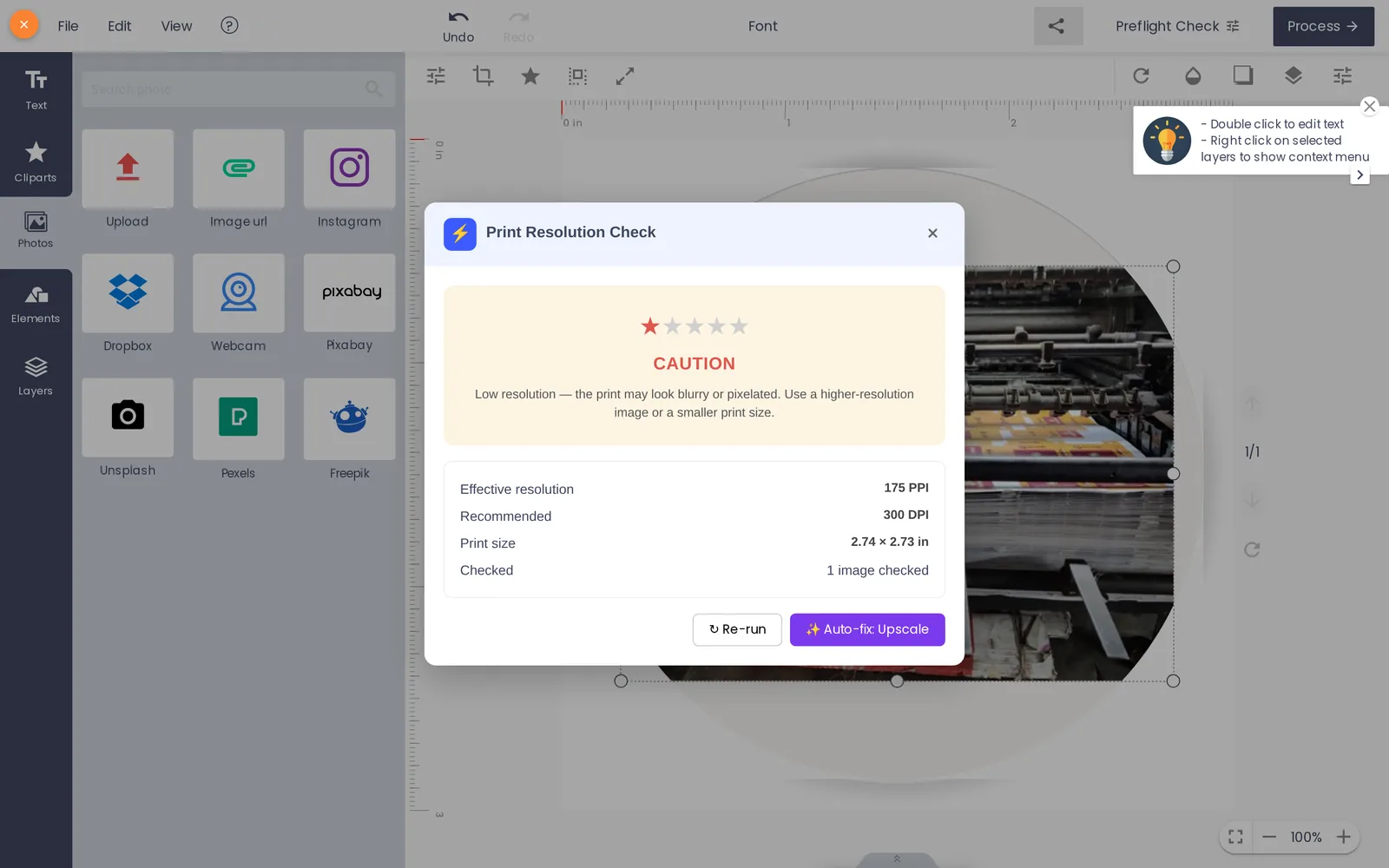Click Re-run in resolution dialog
Viewport: 1389px width, 868px height.
coord(737,629)
